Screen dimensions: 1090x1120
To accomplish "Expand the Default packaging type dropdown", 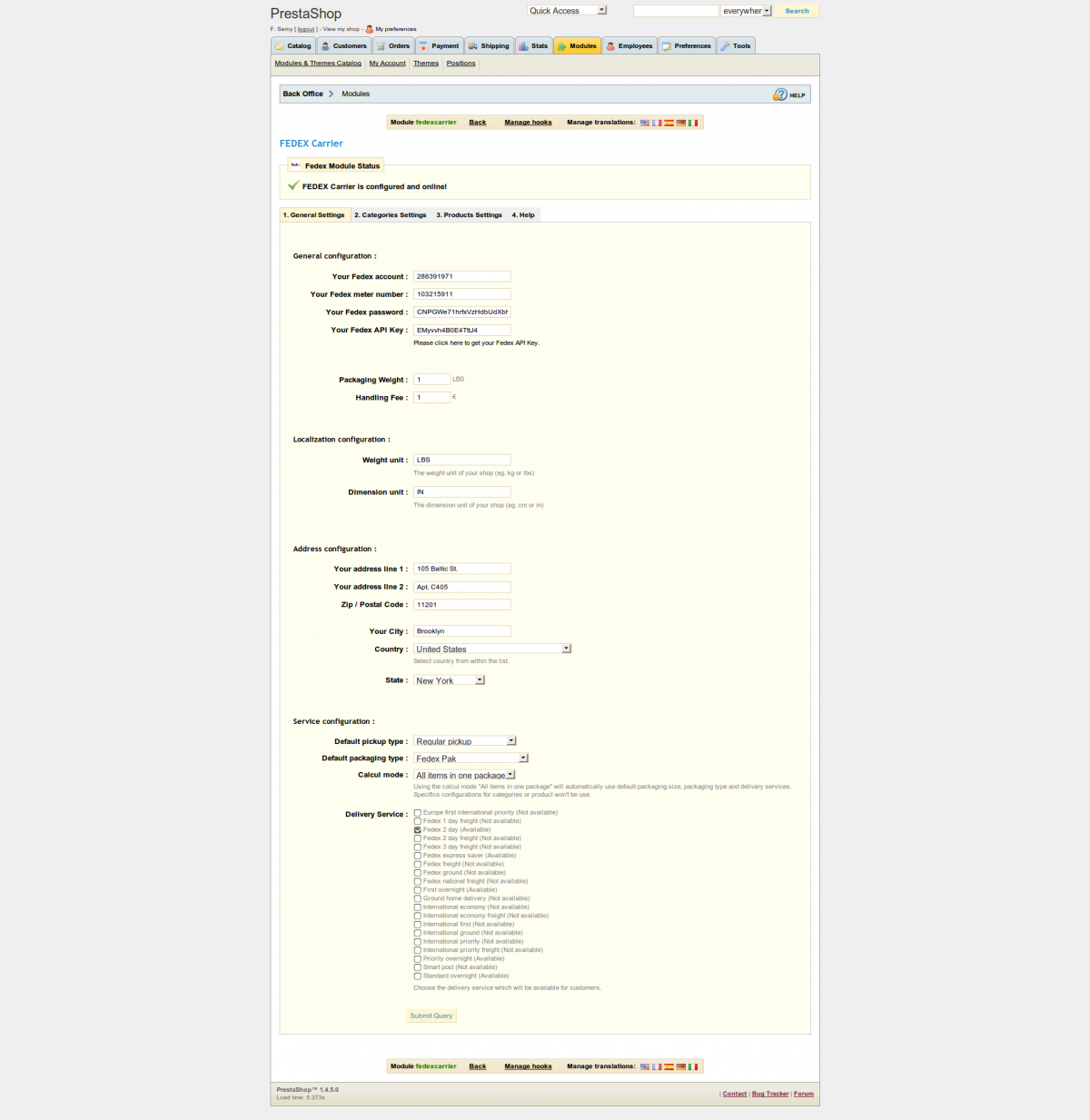I will click(471, 758).
